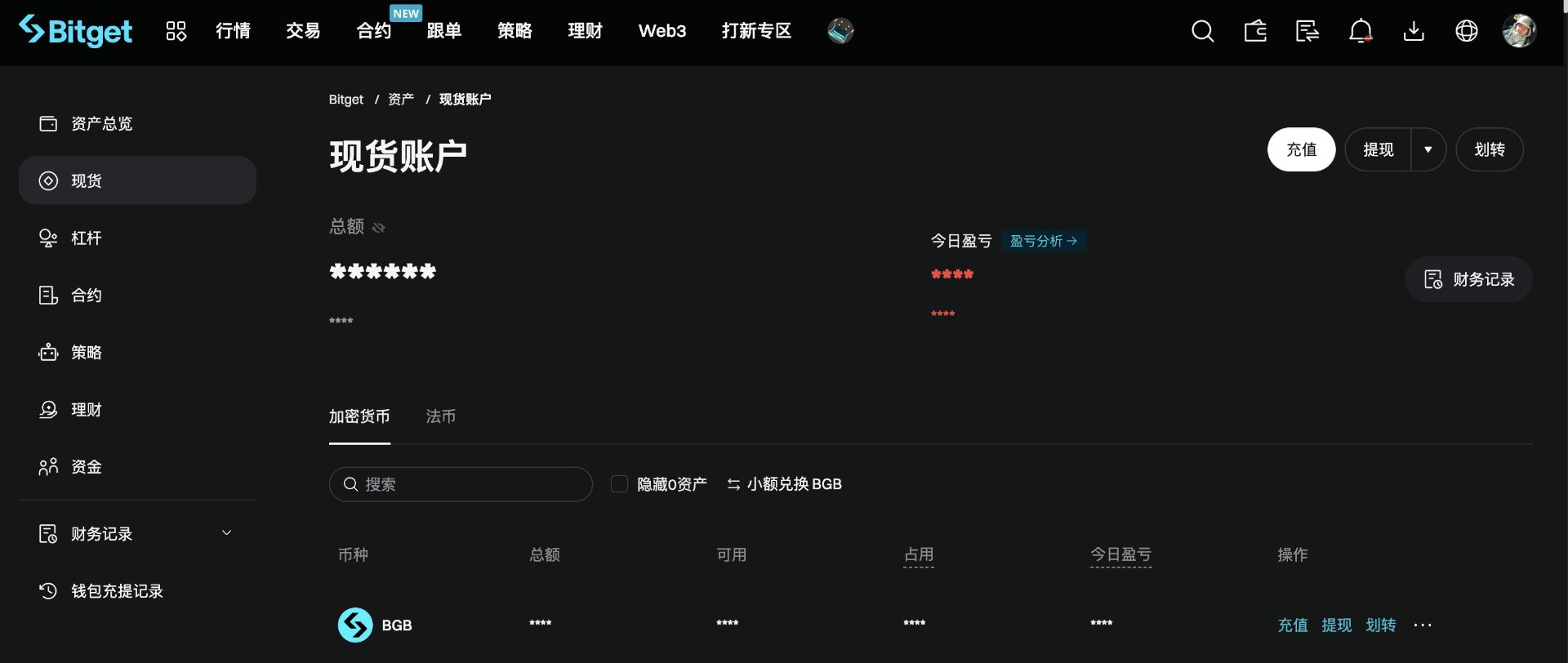Switch to the 加密货币 tab
1568x663 pixels.
tap(359, 416)
